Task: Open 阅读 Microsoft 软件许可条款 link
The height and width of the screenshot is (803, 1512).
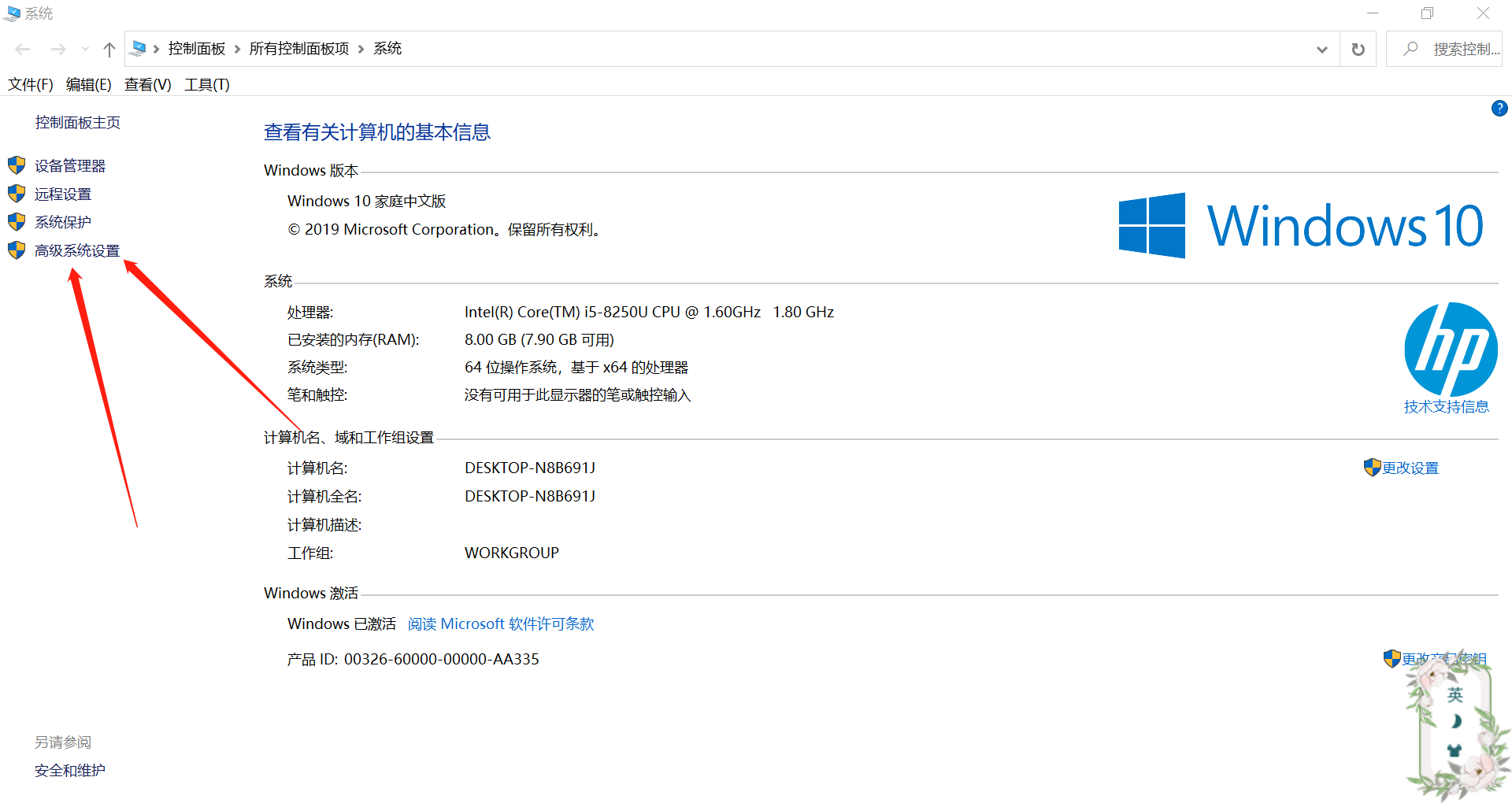Action: (501, 624)
